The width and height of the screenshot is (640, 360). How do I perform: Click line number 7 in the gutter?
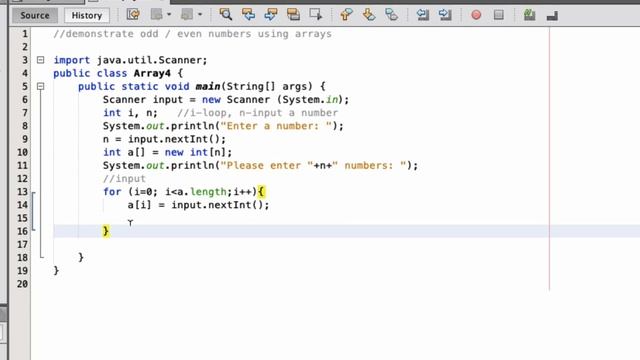click(24, 113)
